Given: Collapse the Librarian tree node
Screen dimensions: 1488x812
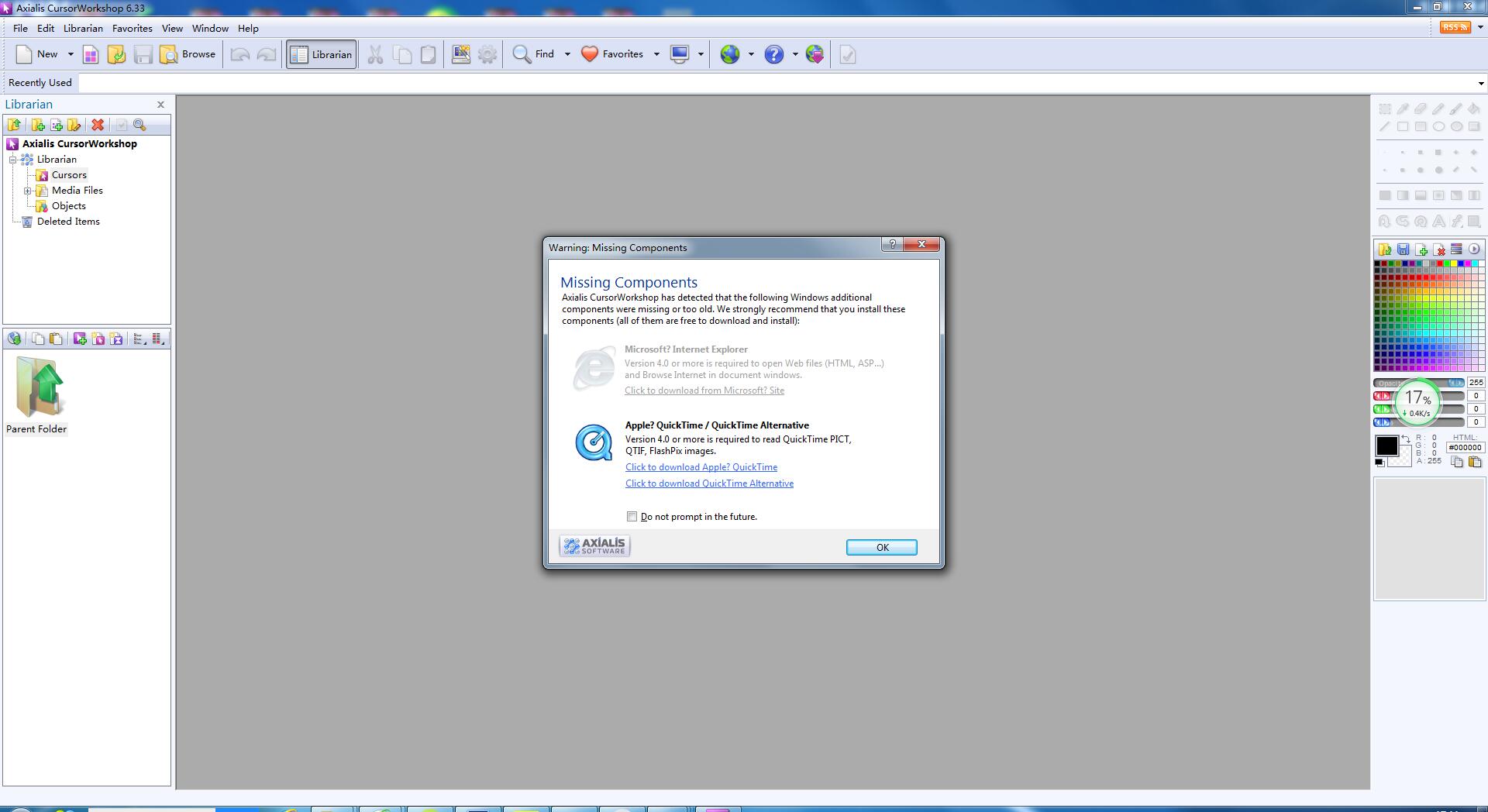Looking at the screenshot, I should pos(13,160).
